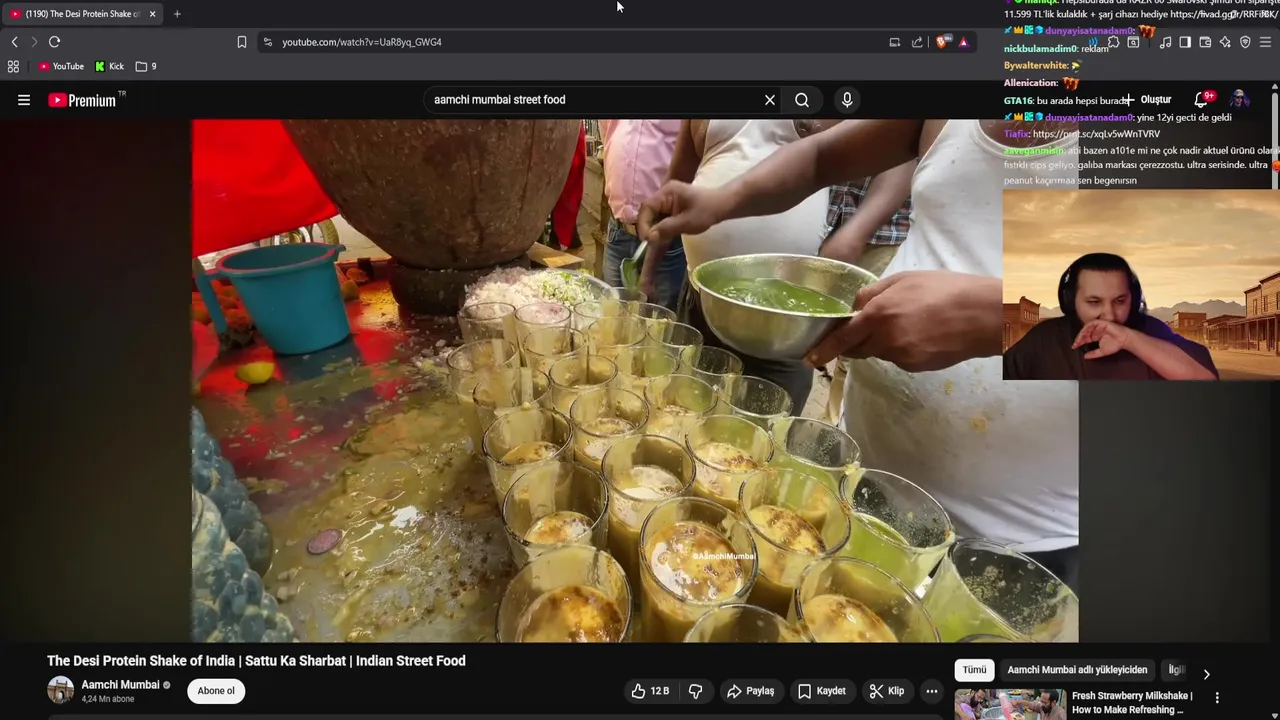1280x720 pixels.
Task: Go back with the browser back arrow
Action: [x=14, y=42]
